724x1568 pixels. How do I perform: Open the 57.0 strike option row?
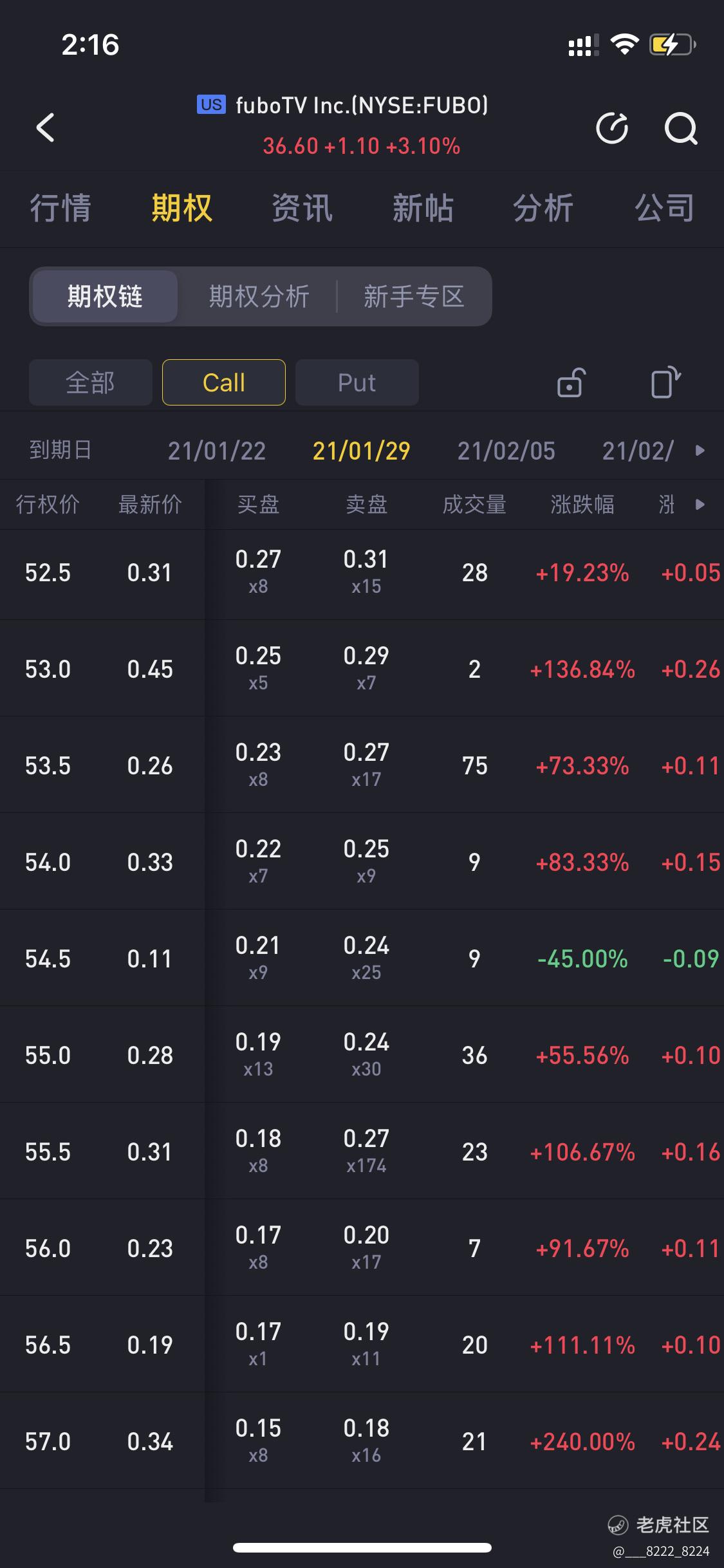point(362,1441)
